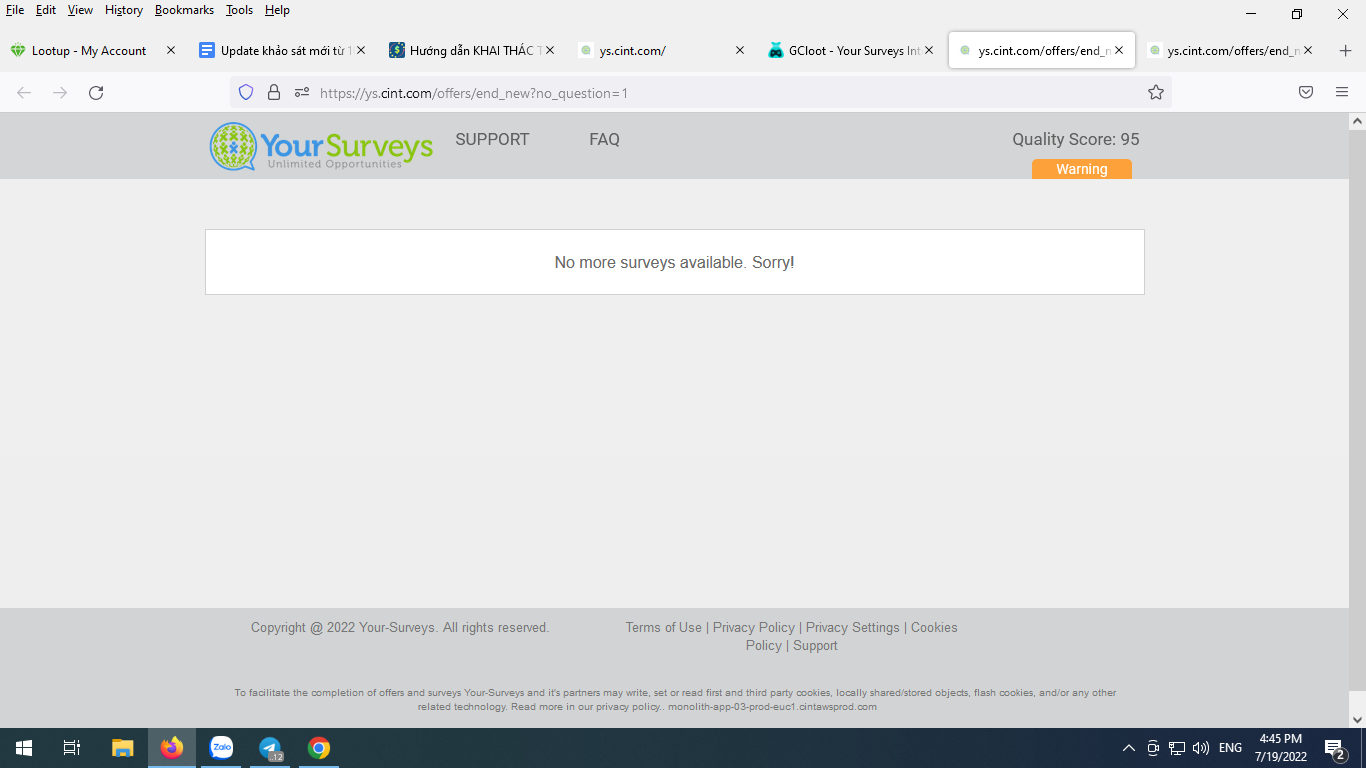Click the "Quality Score: 95" text

coord(1076,140)
